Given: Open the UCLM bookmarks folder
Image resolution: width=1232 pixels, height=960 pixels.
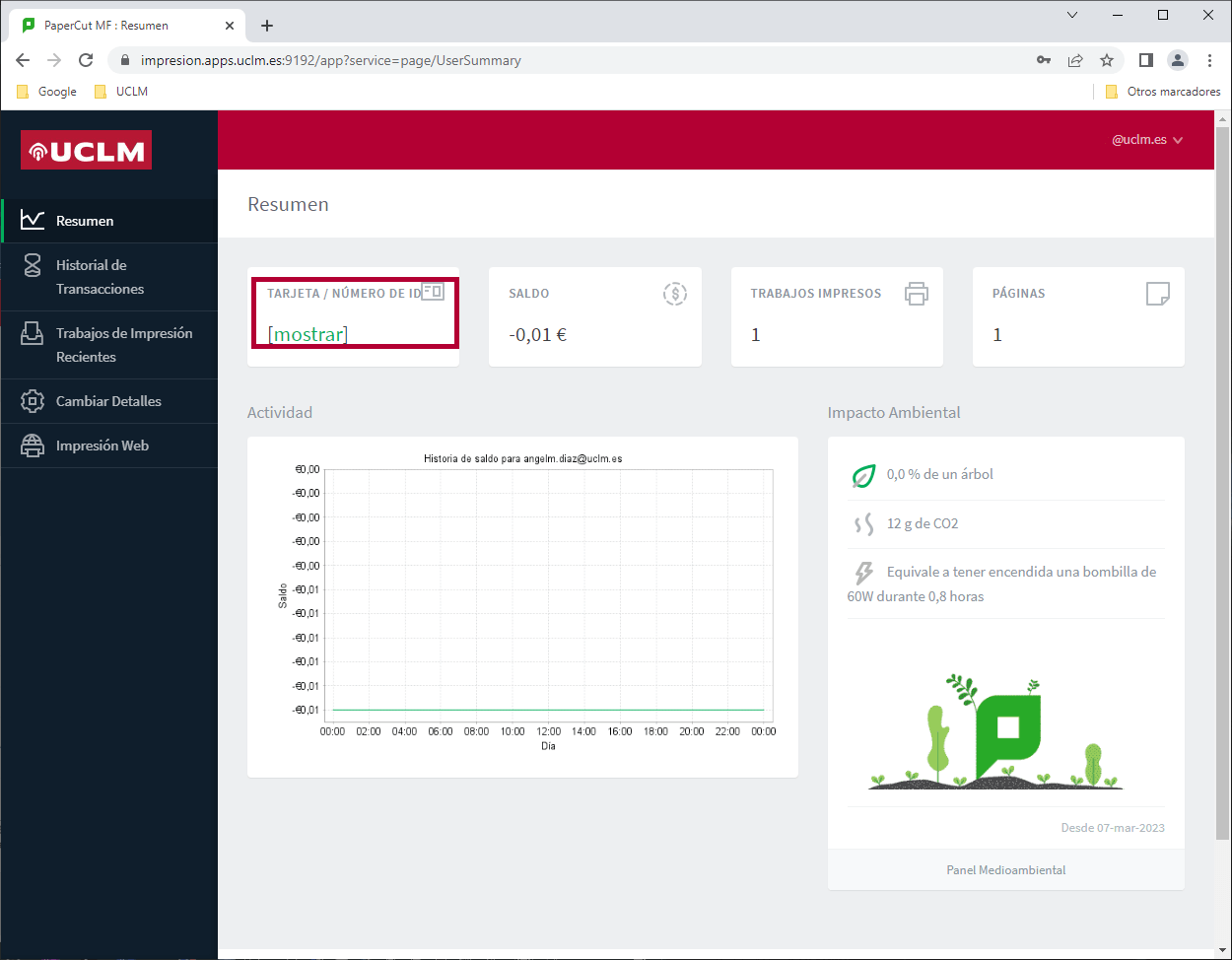Looking at the screenshot, I should coord(120,92).
